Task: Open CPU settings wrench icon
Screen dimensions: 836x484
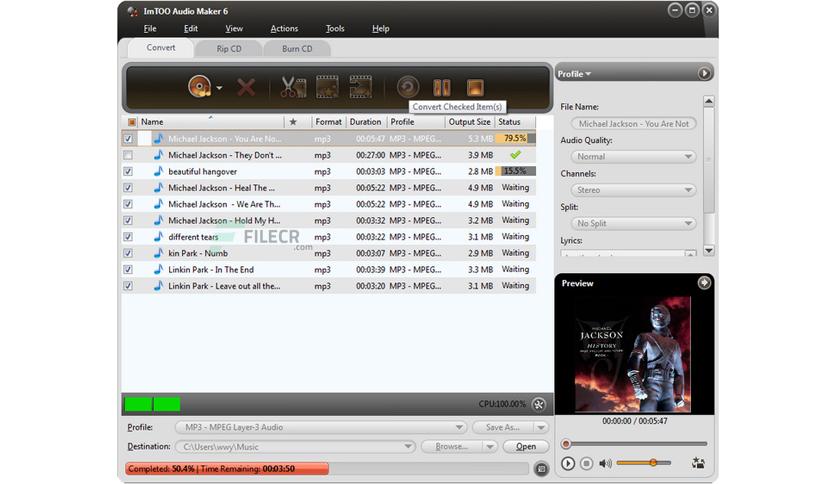Action: 539,405
